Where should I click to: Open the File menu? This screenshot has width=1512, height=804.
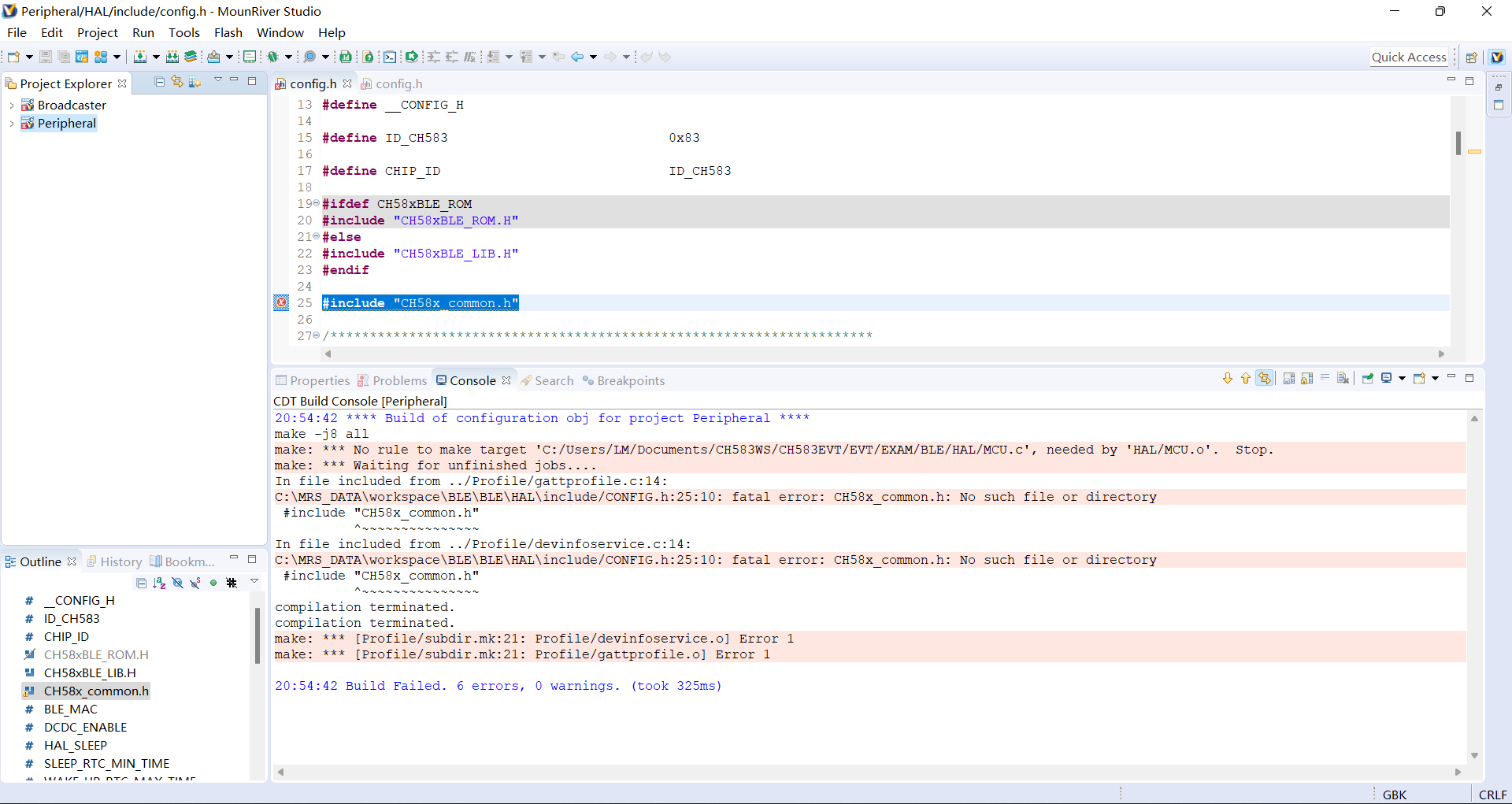pyautogui.click(x=17, y=32)
